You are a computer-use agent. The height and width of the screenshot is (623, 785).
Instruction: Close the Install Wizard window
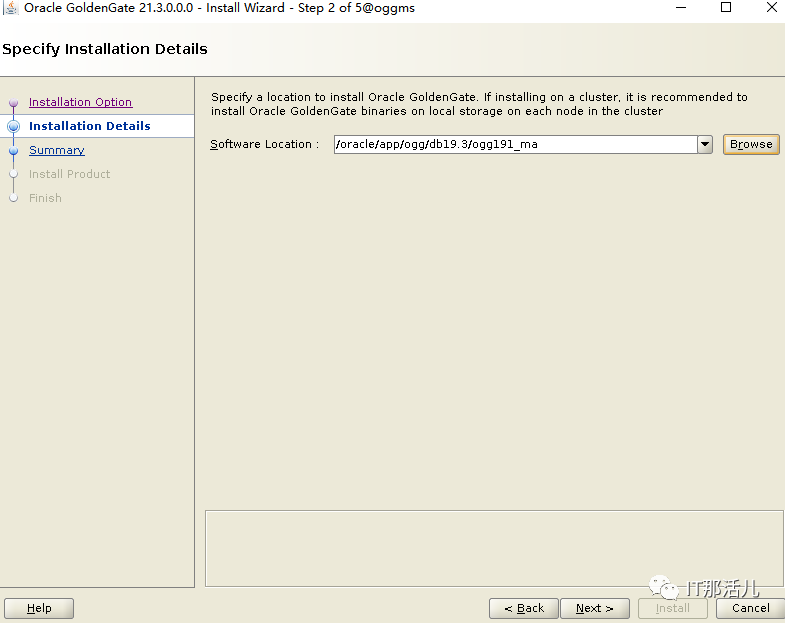pyautogui.click(x=771, y=8)
